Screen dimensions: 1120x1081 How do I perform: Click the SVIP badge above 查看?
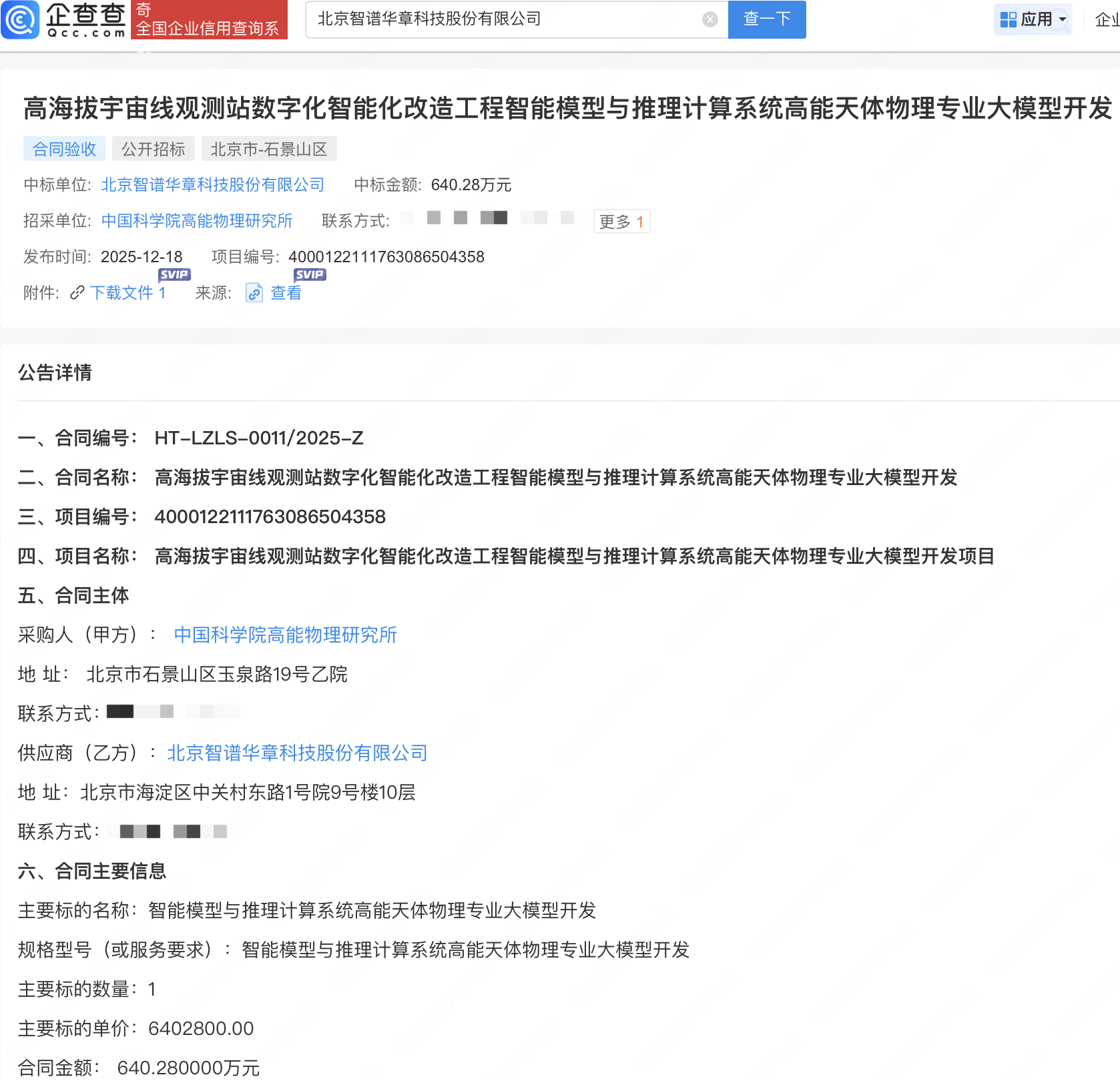(x=310, y=274)
